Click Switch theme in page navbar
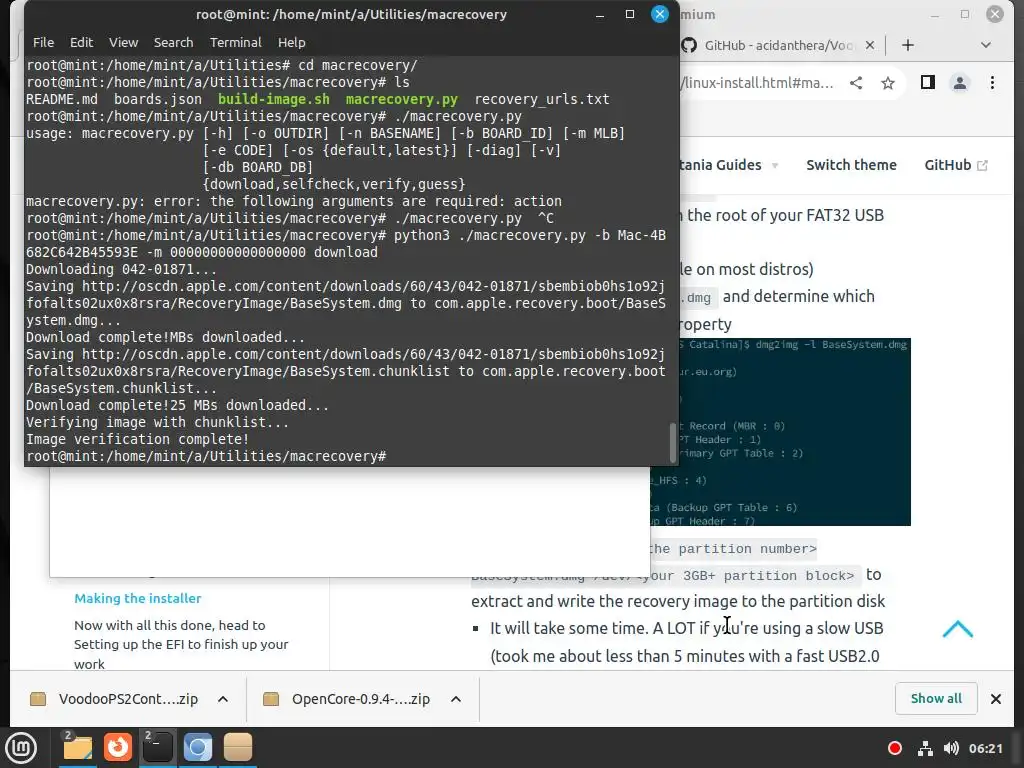 (851, 165)
